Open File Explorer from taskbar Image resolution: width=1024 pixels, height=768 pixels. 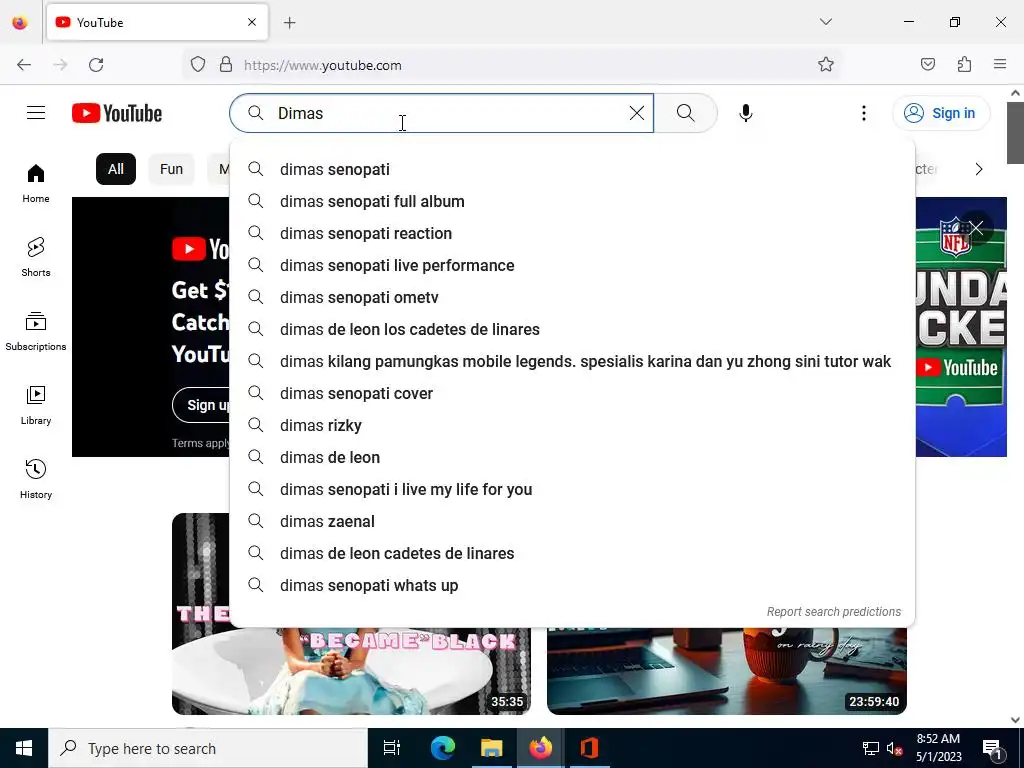pyautogui.click(x=492, y=748)
